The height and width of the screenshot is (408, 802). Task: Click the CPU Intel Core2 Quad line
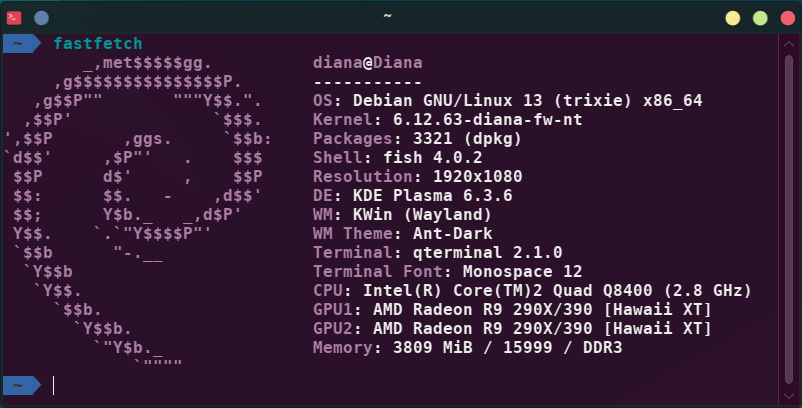[532, 290]
